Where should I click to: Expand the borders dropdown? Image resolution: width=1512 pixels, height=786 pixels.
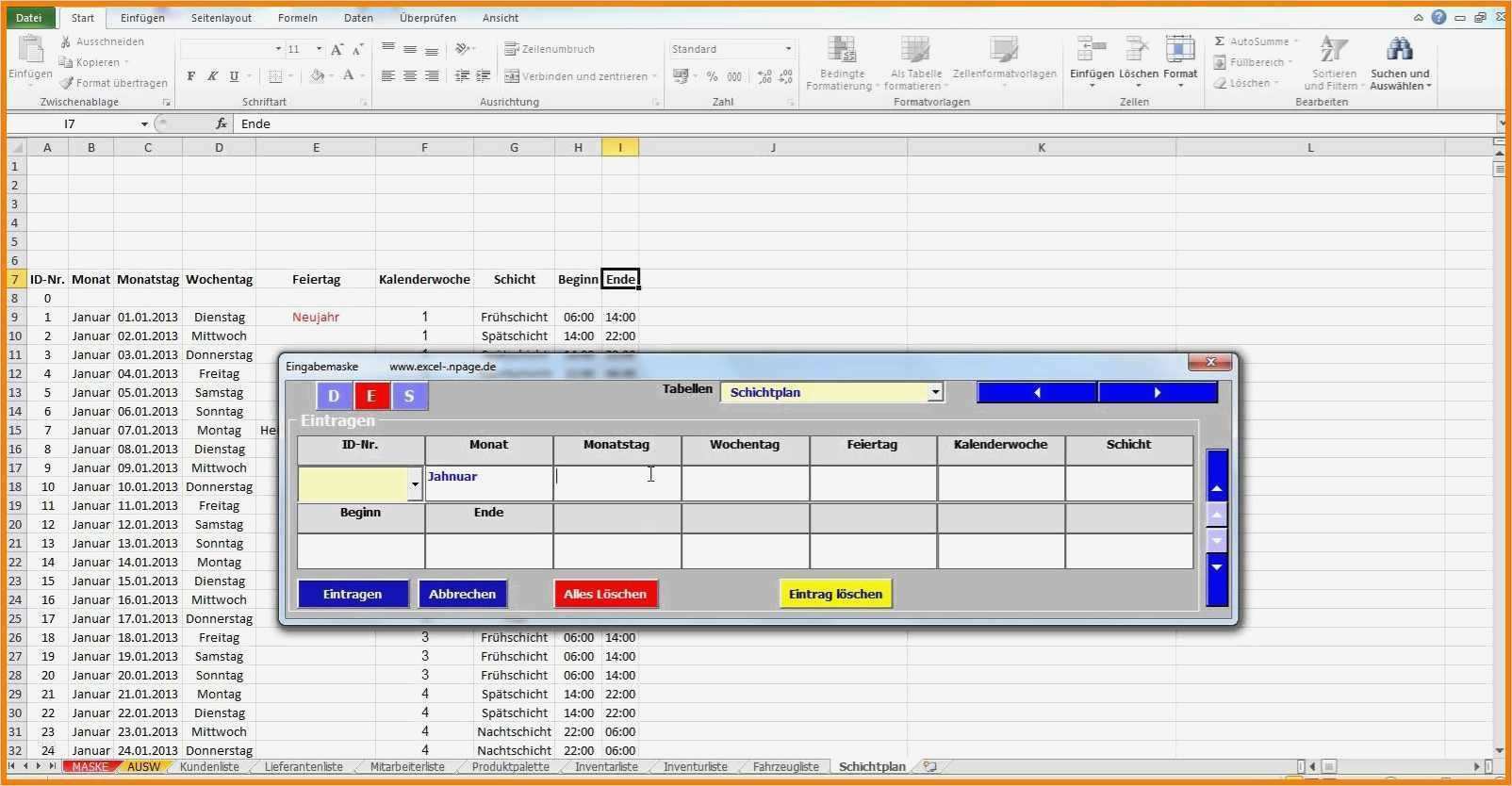[289, 76]
